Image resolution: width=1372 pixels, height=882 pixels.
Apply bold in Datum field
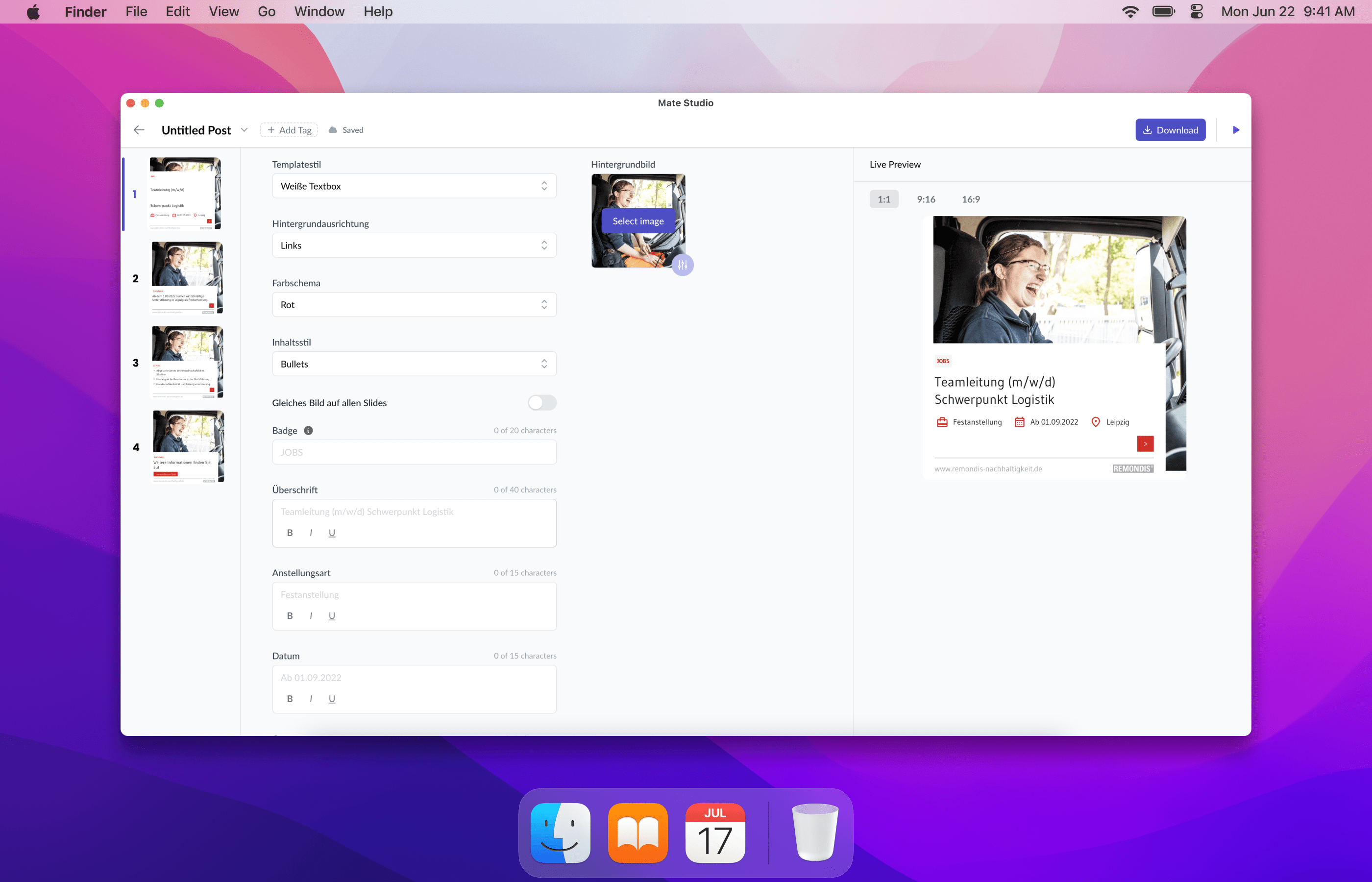290,699
